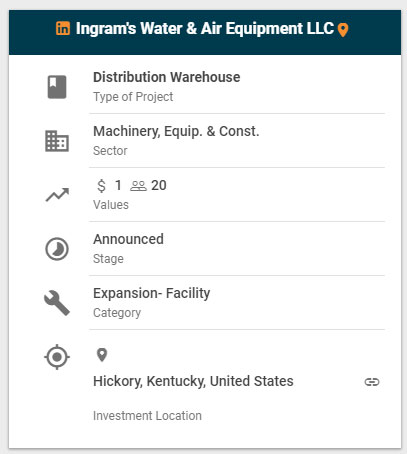
Task: Click the jobs value 20
Action: 159,185
